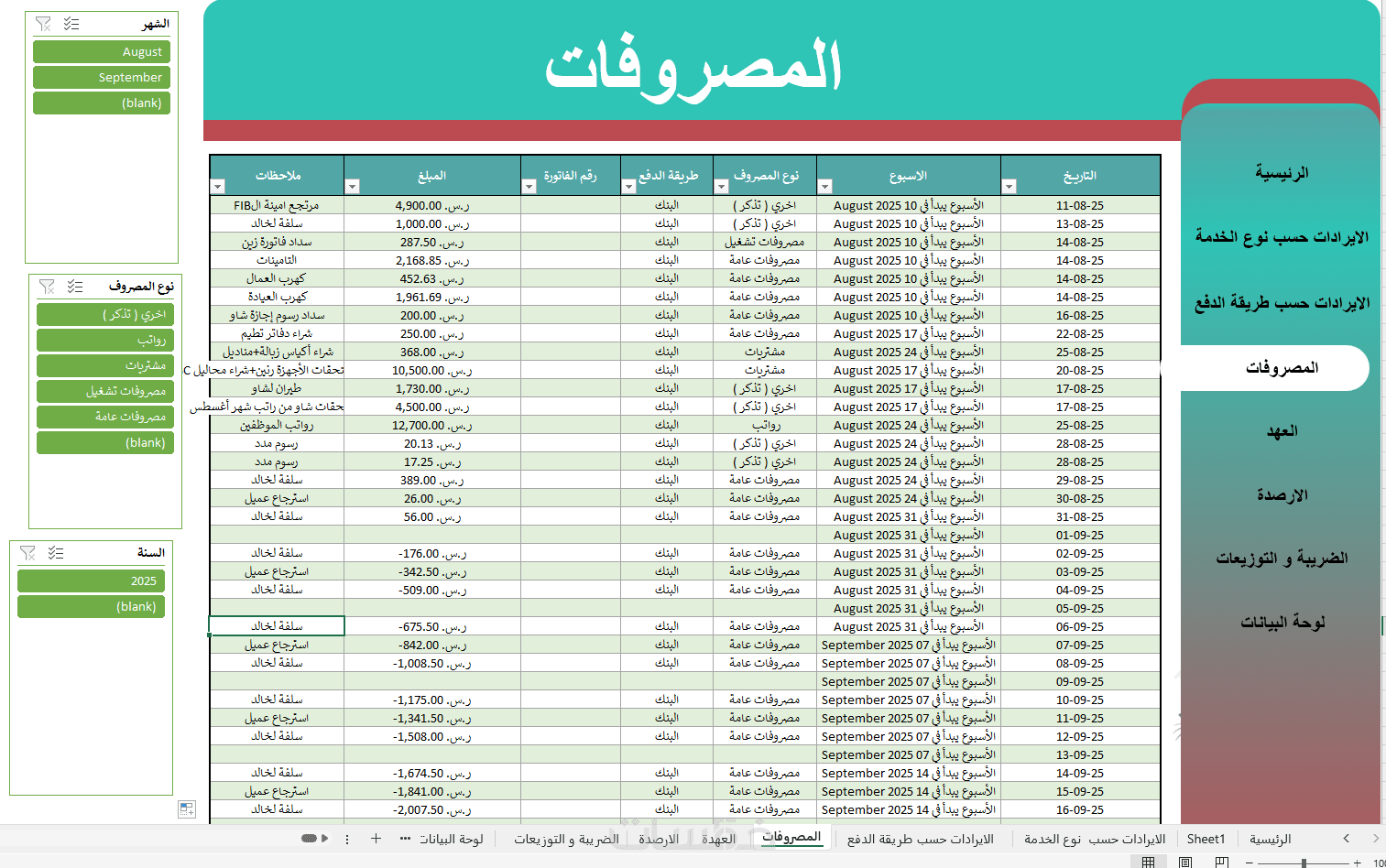Clear the filter on the نوع المصروف slicer
The height and width of the screenshot is (868, 1386).
(x=47, y=287)
